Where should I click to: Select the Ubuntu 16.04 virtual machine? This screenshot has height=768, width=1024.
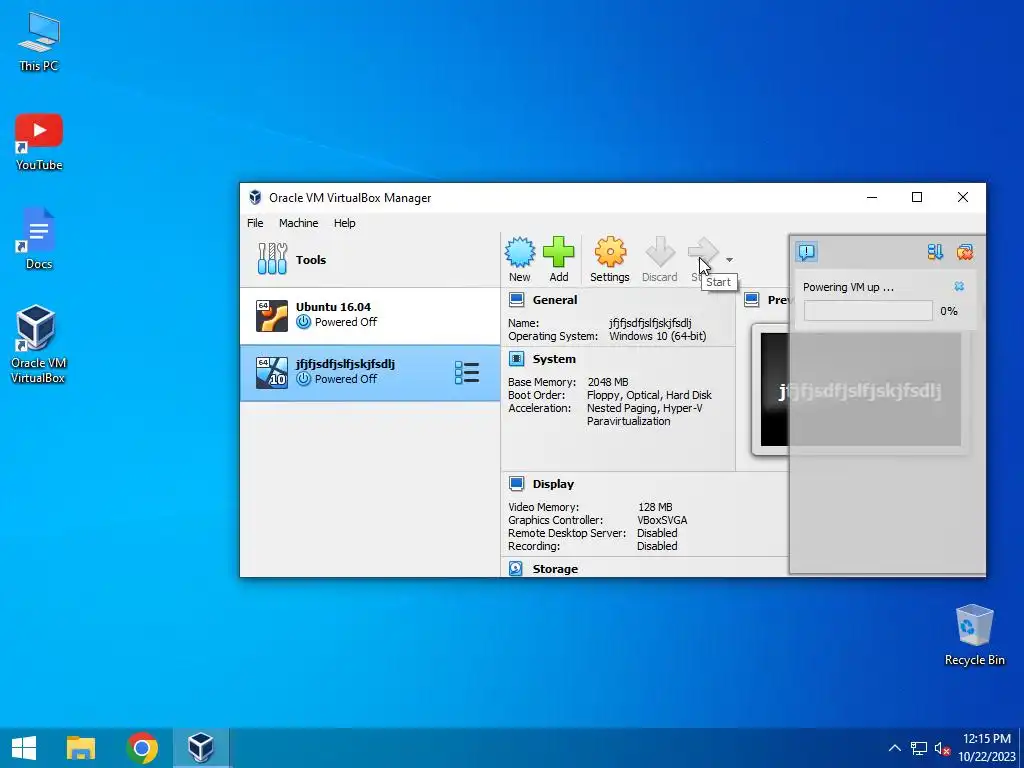coord(370,315)
